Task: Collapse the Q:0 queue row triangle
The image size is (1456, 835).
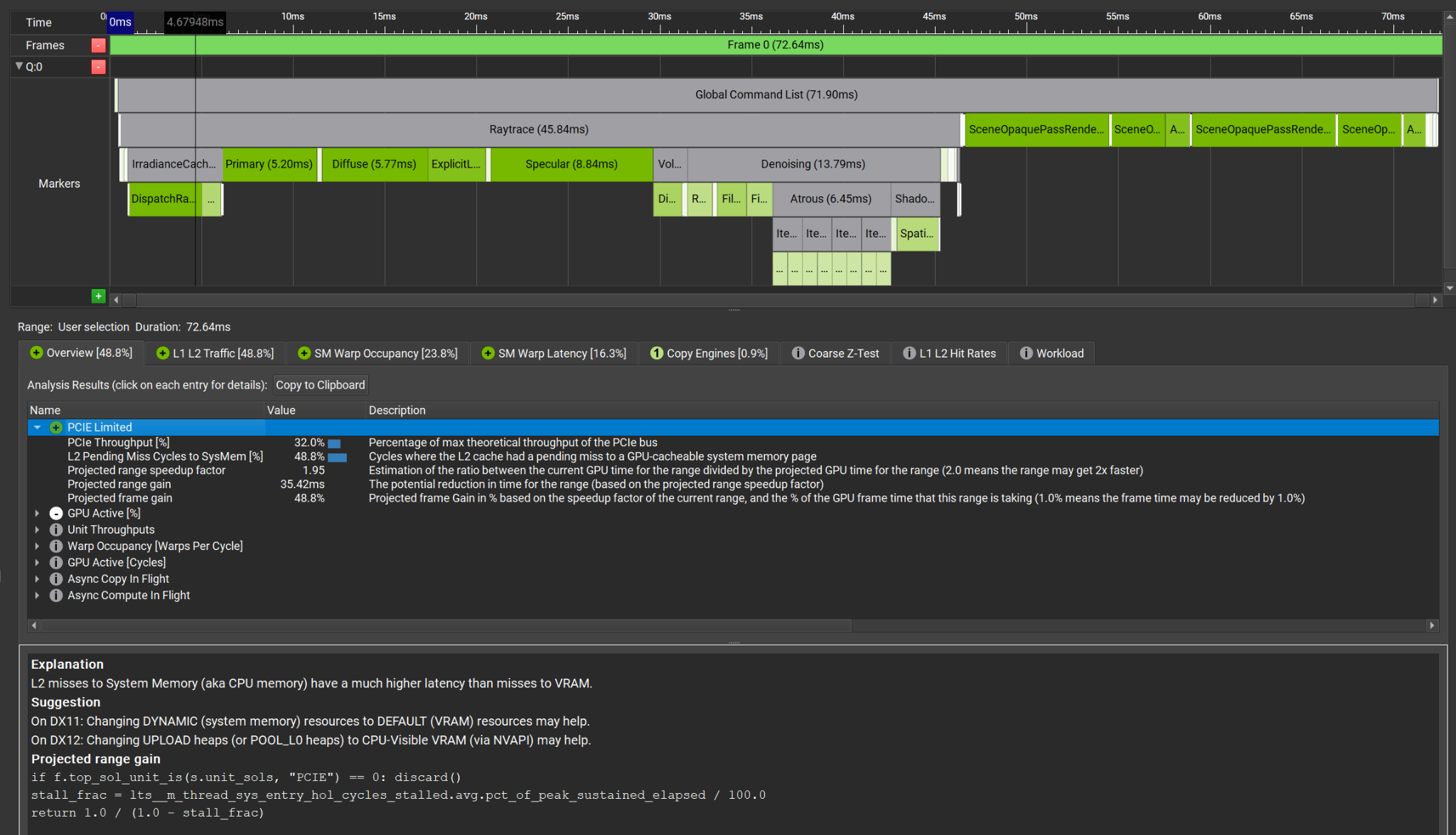Action: 19,66
